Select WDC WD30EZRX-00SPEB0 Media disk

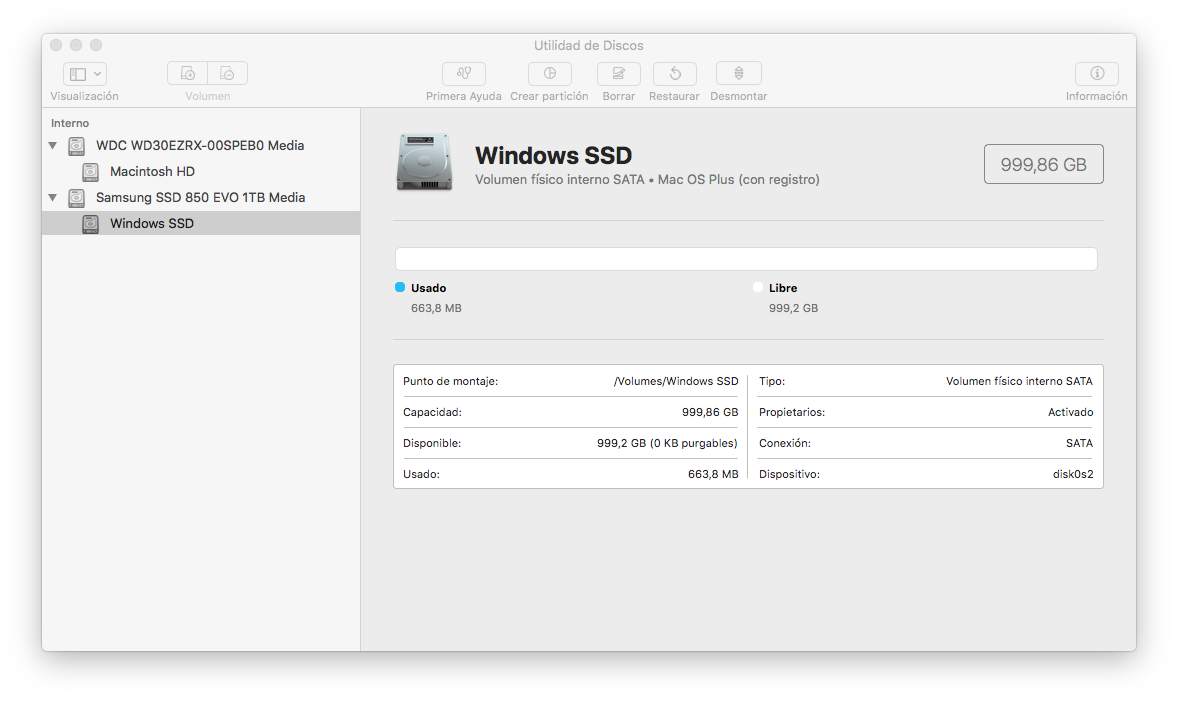coord(200,146)
